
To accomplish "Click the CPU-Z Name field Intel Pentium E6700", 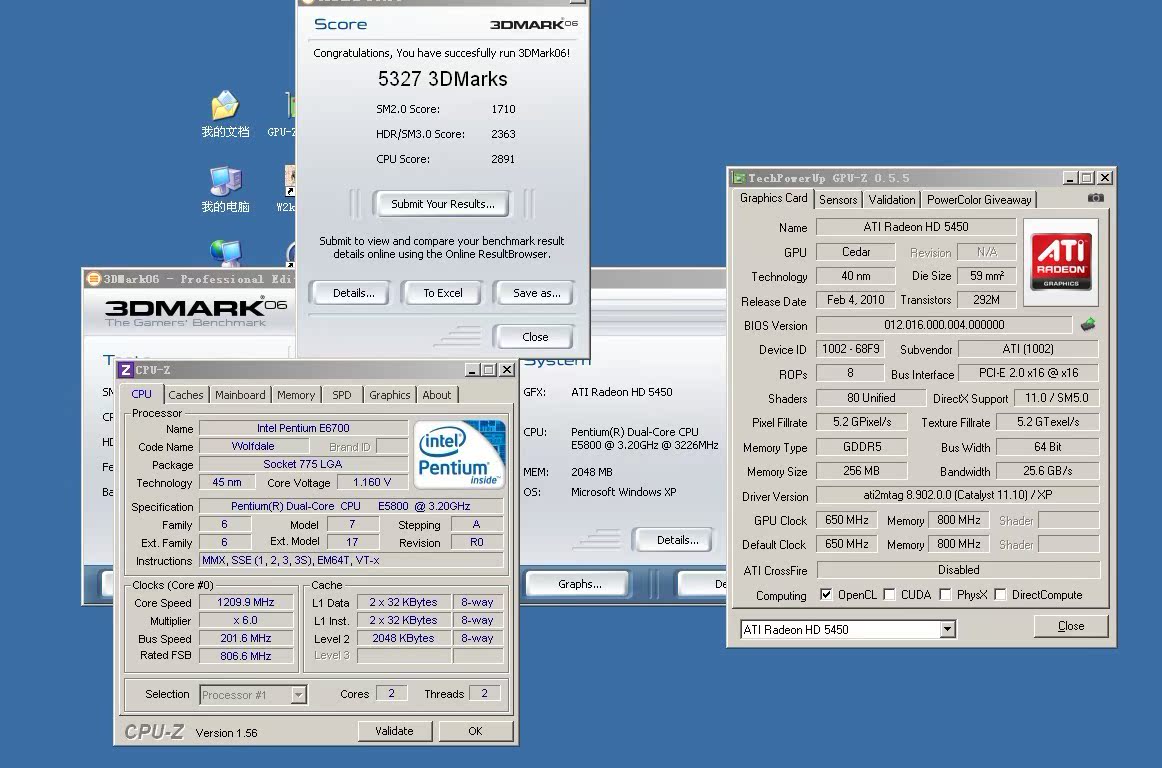I will (x=303, y=428).
